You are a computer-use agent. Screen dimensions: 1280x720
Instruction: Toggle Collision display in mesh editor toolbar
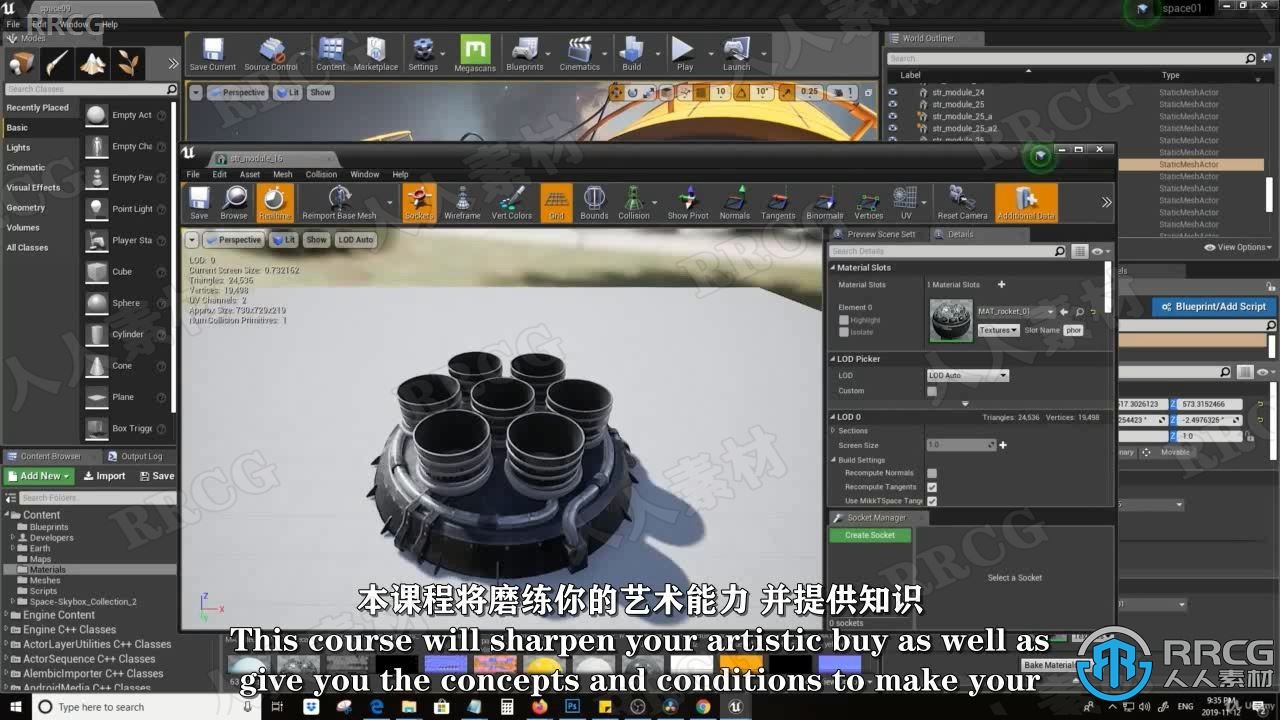pos(634,203)
